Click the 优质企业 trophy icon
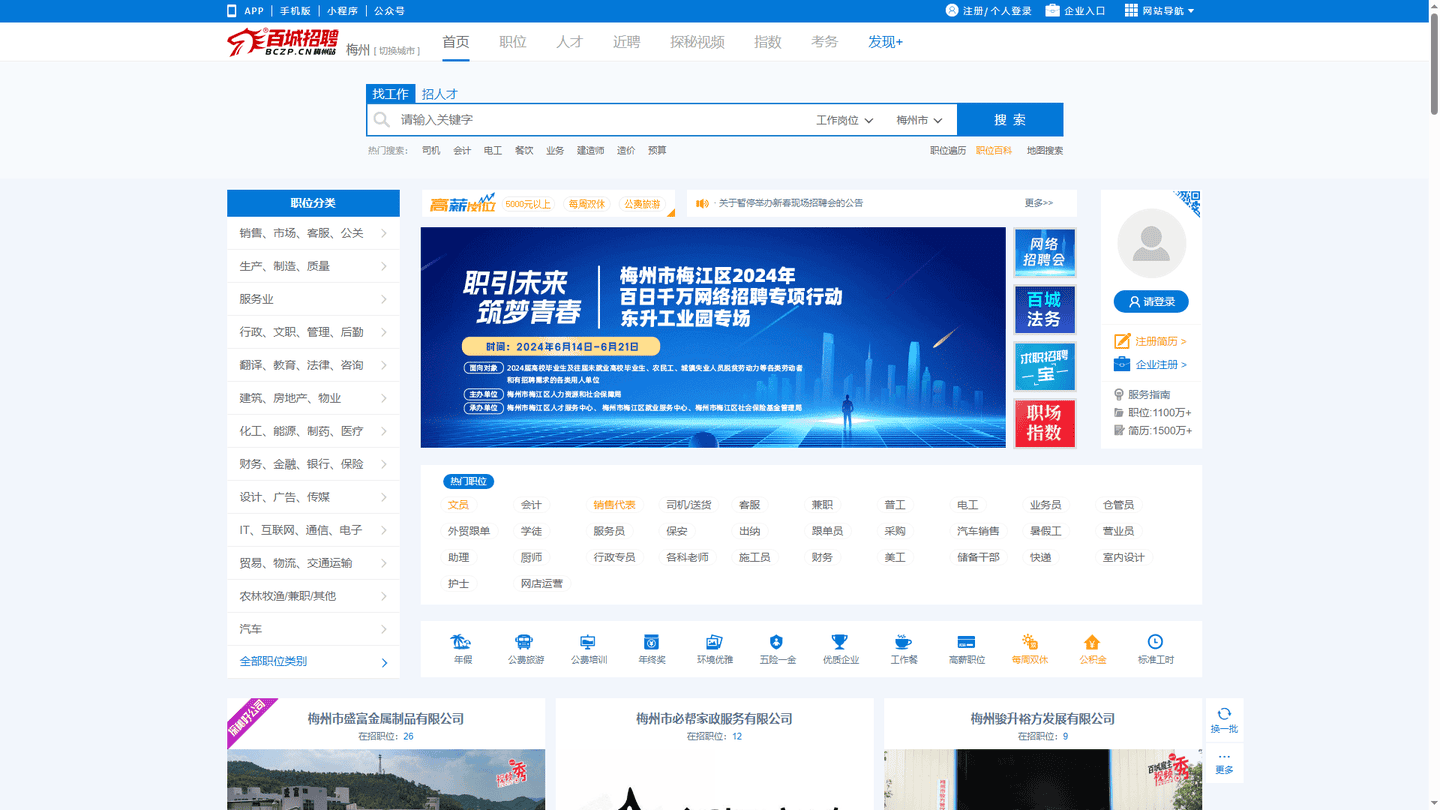Image resolution: width=1440 pixels, height=810 pixels. 840,642
